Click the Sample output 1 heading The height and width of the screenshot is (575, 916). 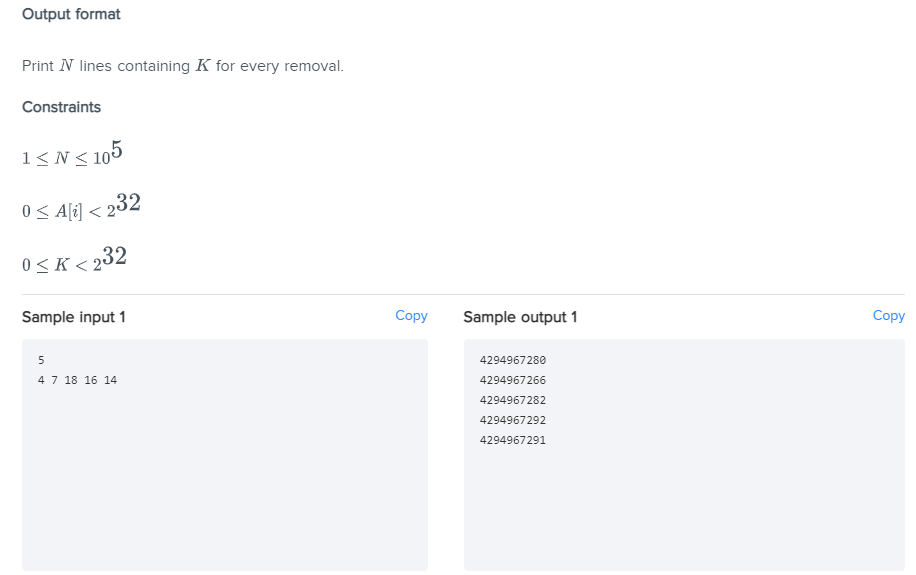pos(520,317)
